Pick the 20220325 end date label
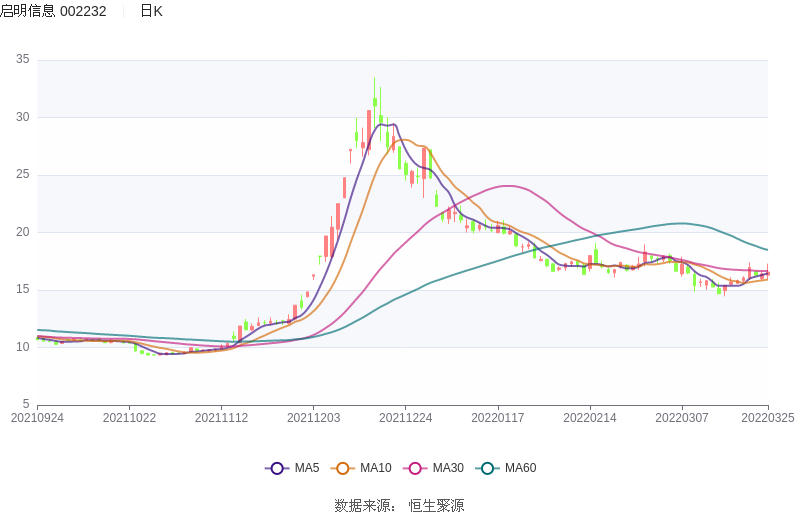Screen dimensions: 800x517 768,418
